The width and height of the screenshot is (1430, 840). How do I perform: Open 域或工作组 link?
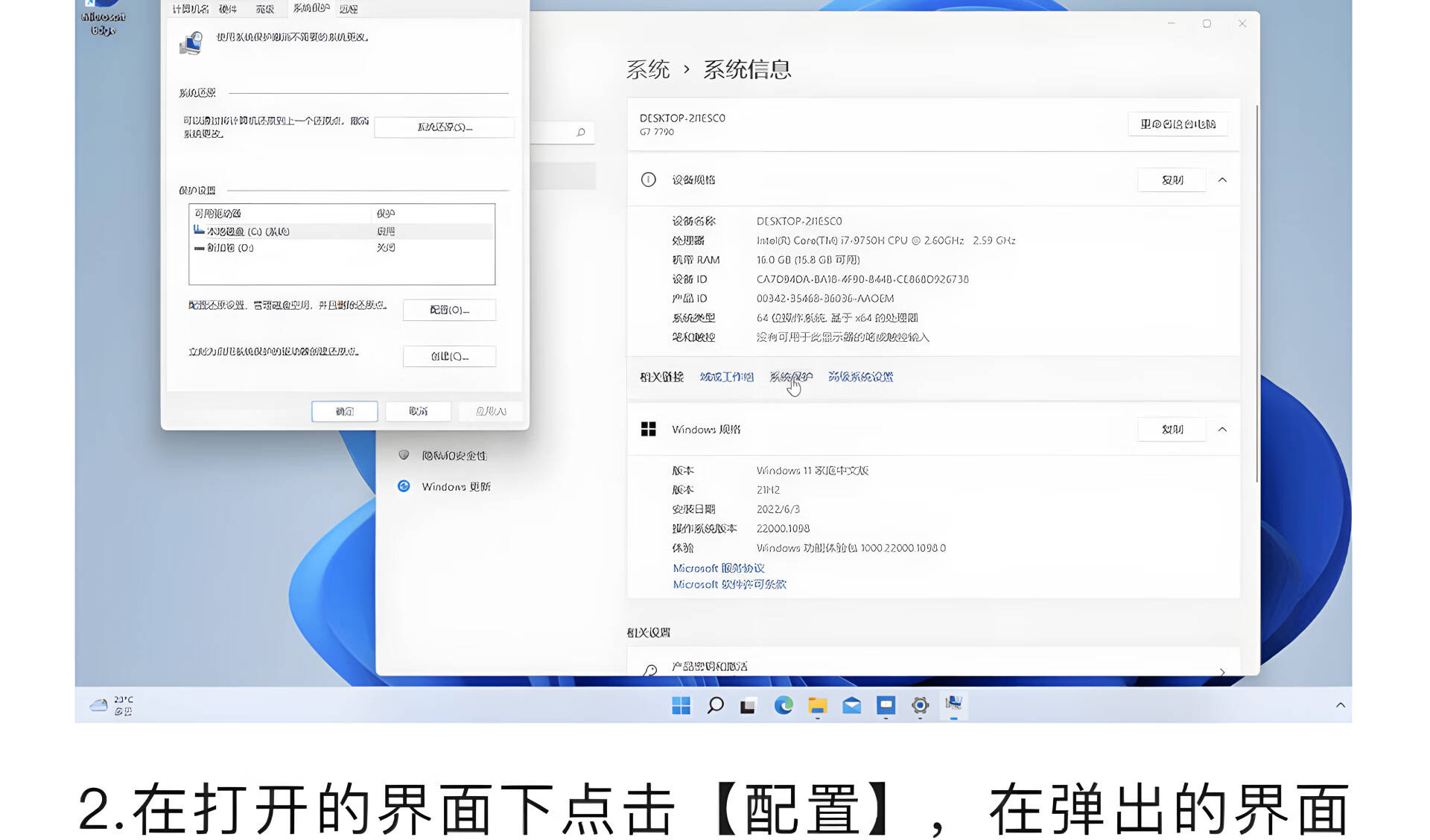[x=726, y=377]
